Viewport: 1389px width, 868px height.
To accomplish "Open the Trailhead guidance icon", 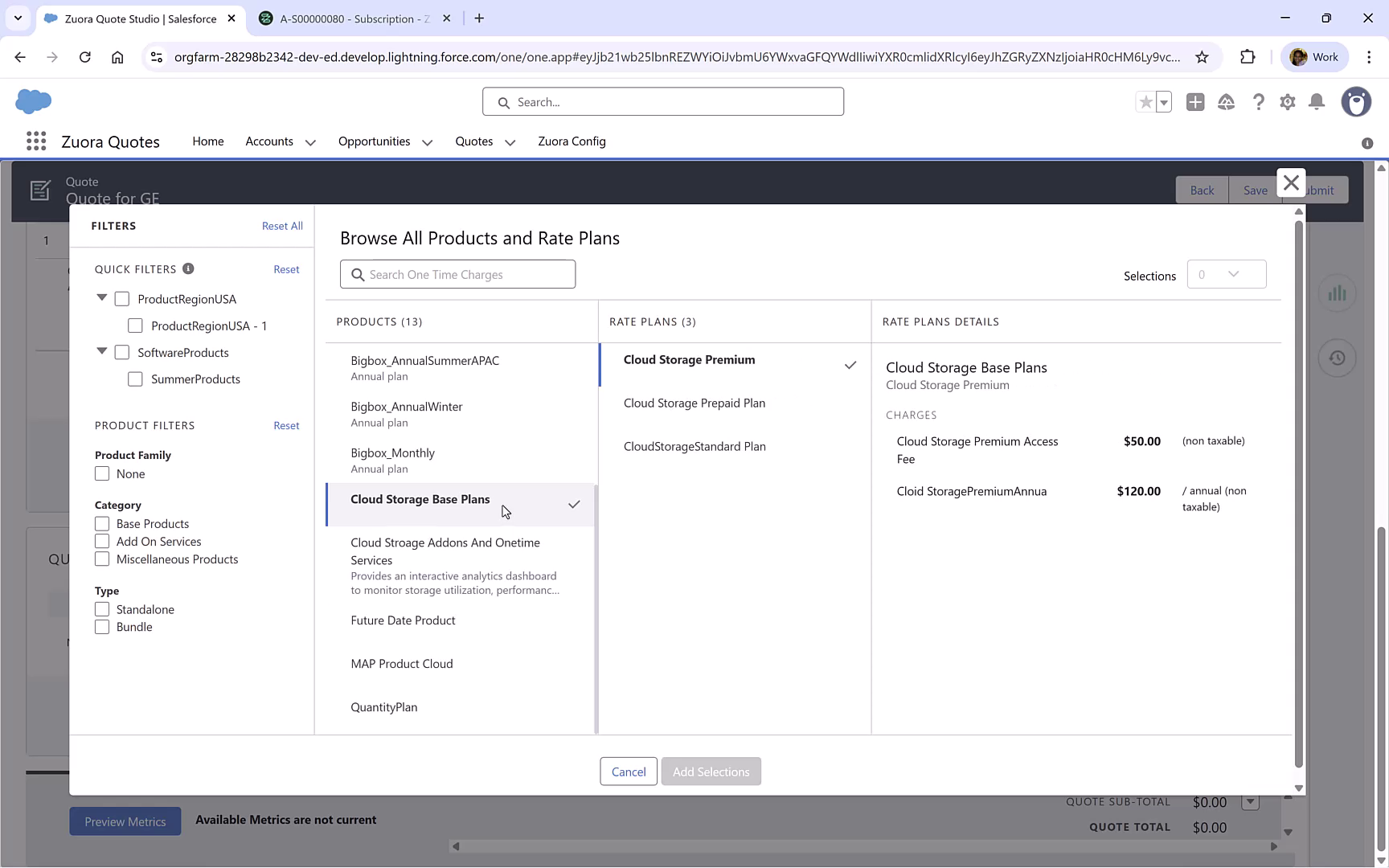I will [x=1226, y=102].
